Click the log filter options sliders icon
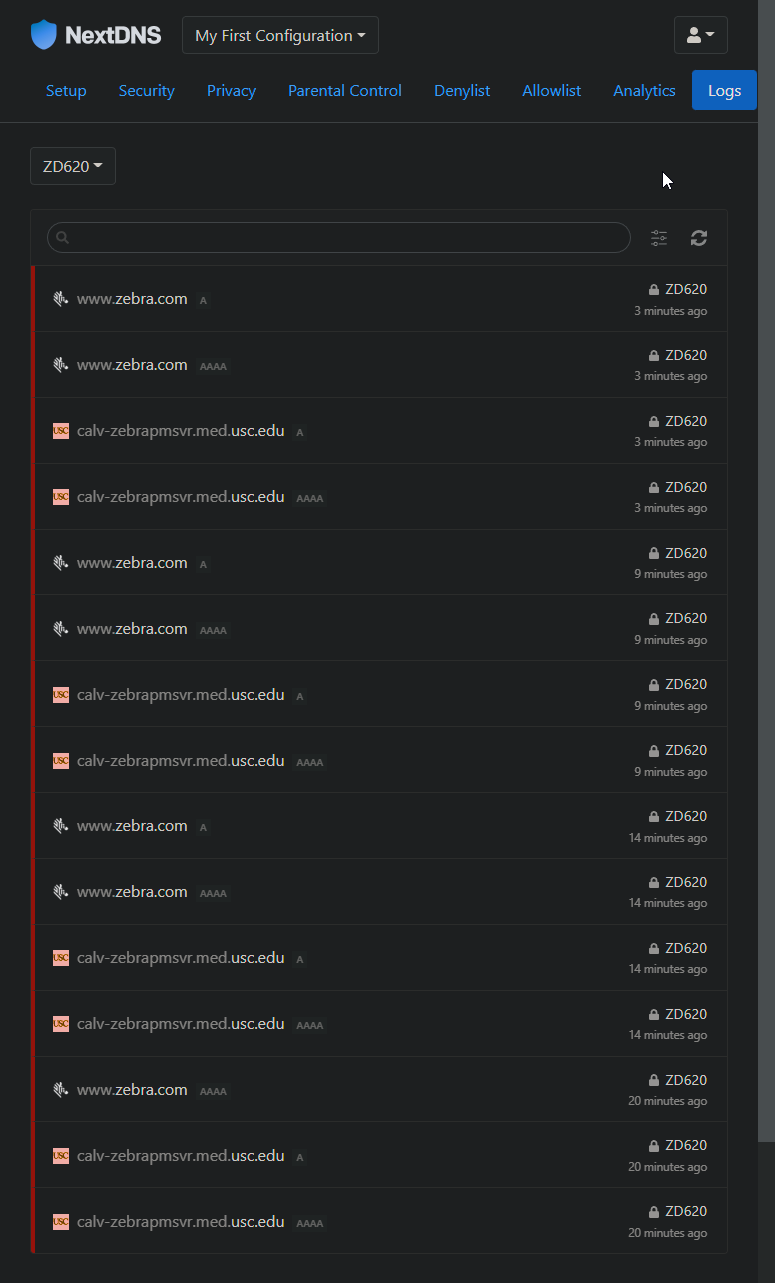 point(659,238)
